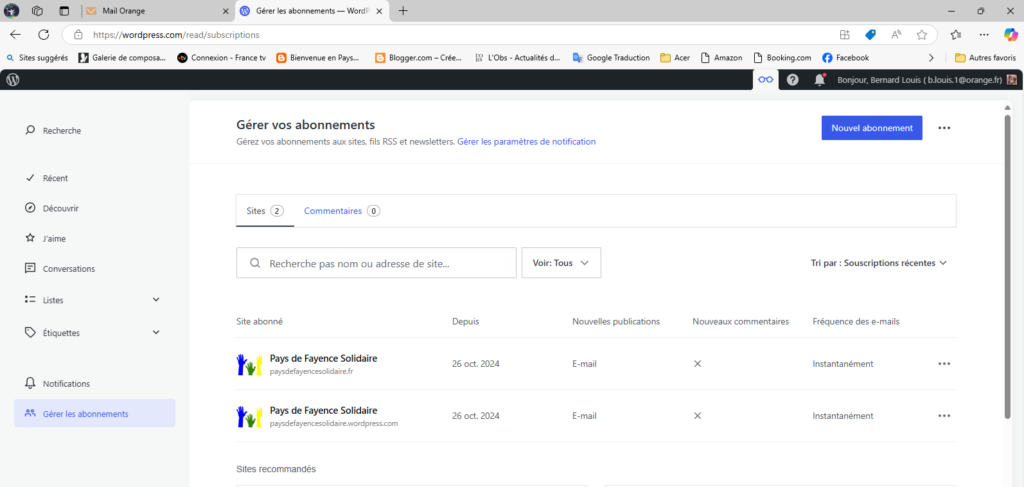Expand the Listes section in sidebar
The image size is (1024, 487).
click(x=156, y=299)
